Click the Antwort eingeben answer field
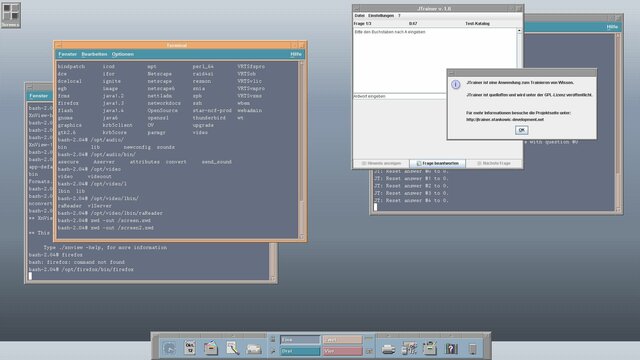Screen dimensions: 640x360 [400, 96]
